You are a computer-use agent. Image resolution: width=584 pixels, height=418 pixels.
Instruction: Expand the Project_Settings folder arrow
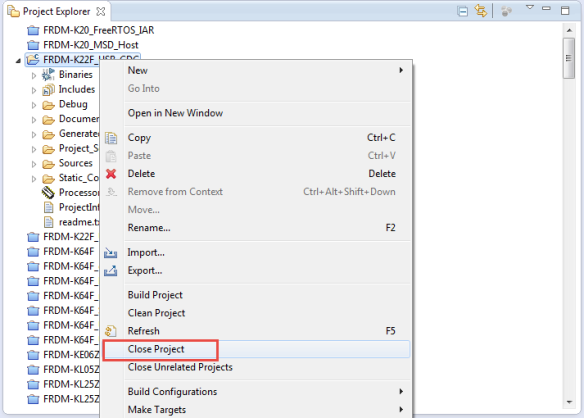(34, 150)
